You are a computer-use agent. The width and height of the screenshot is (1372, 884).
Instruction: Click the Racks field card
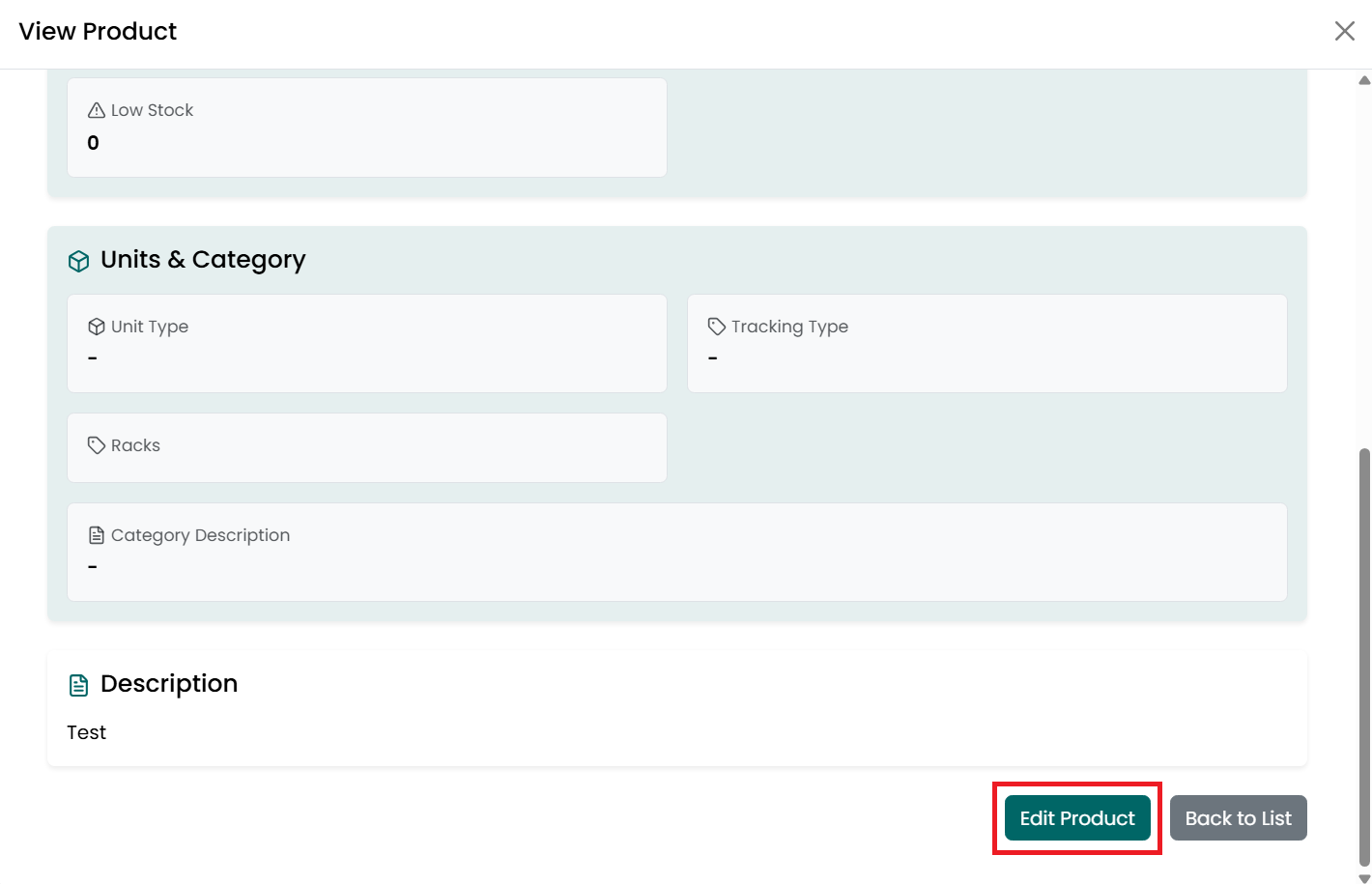point(367,447)
